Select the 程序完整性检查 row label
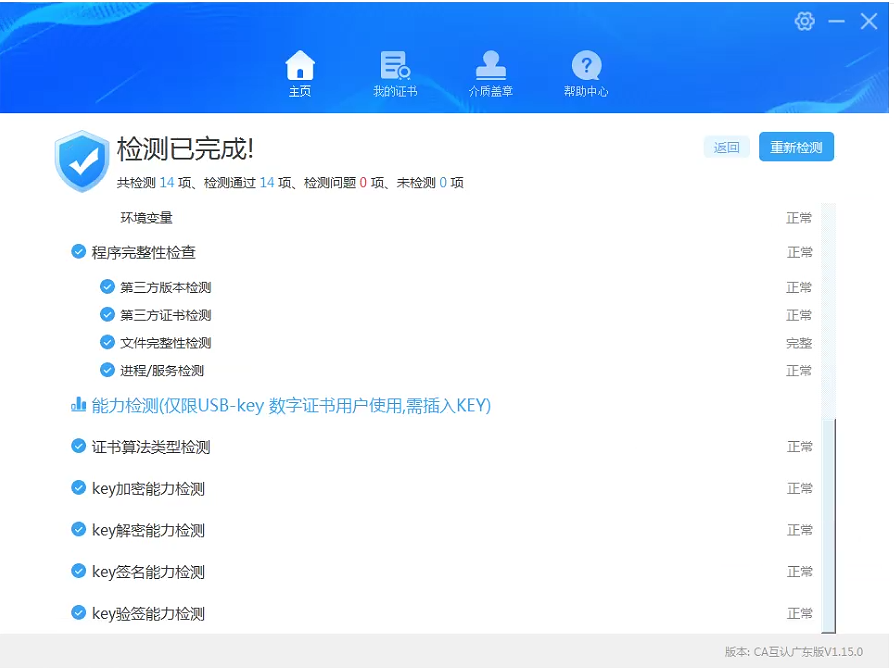Screen dimensions: 894x668 (144, 252)
